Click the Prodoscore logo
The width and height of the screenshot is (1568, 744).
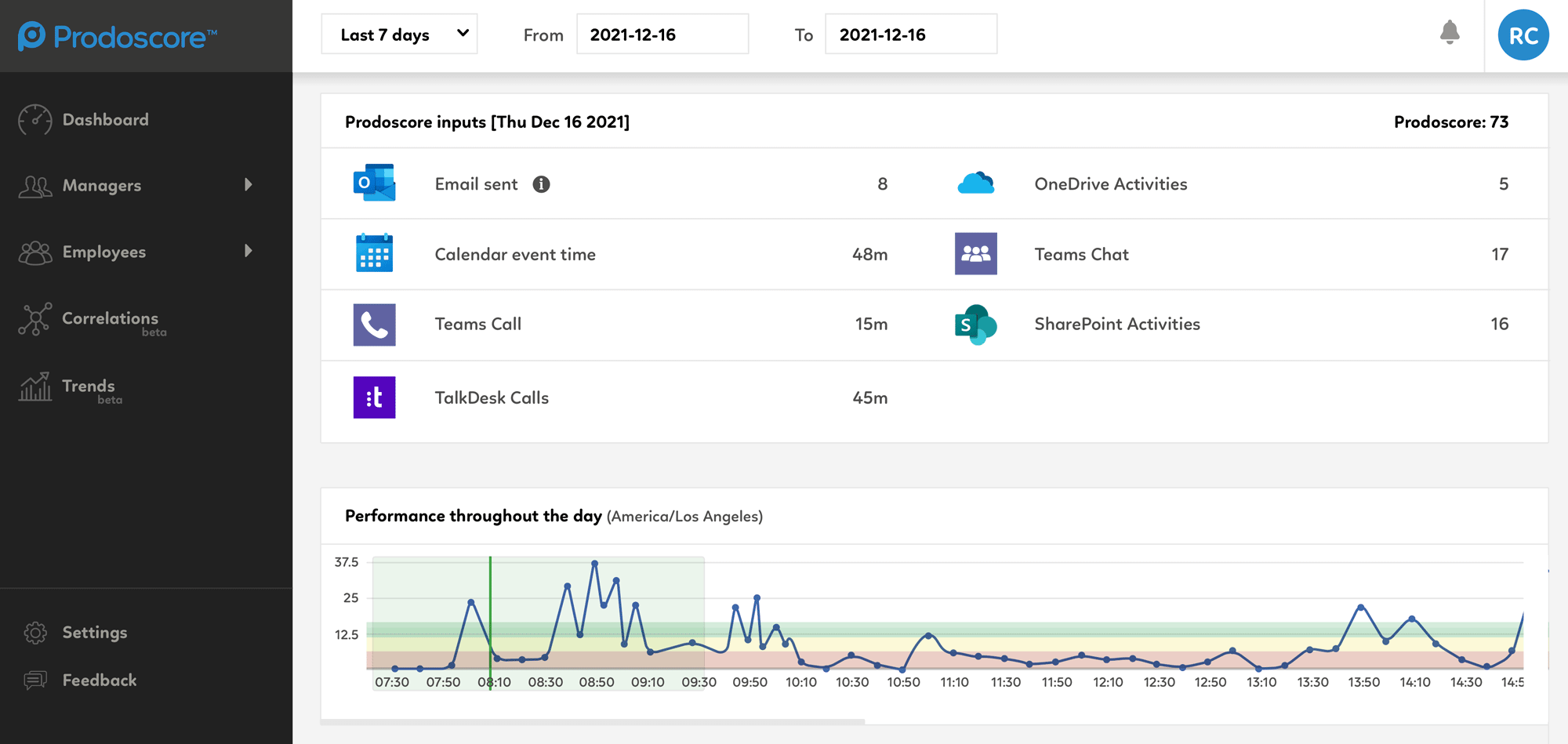coord(118,36)
